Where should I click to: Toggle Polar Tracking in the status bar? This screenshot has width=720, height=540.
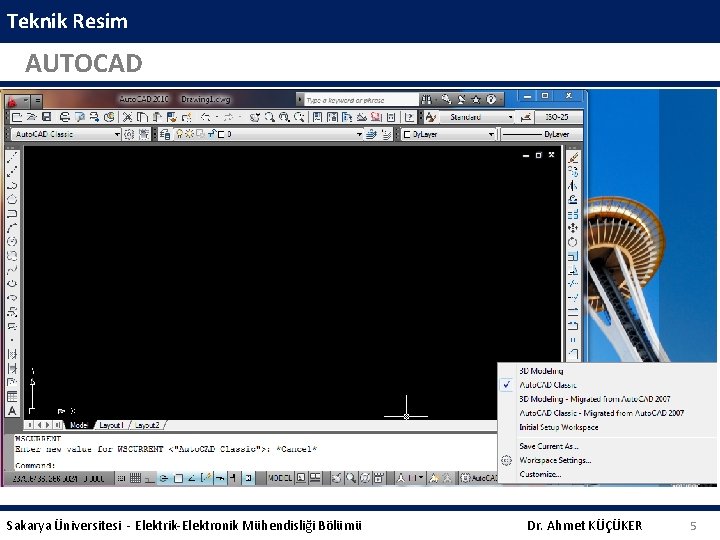point(164,478)
